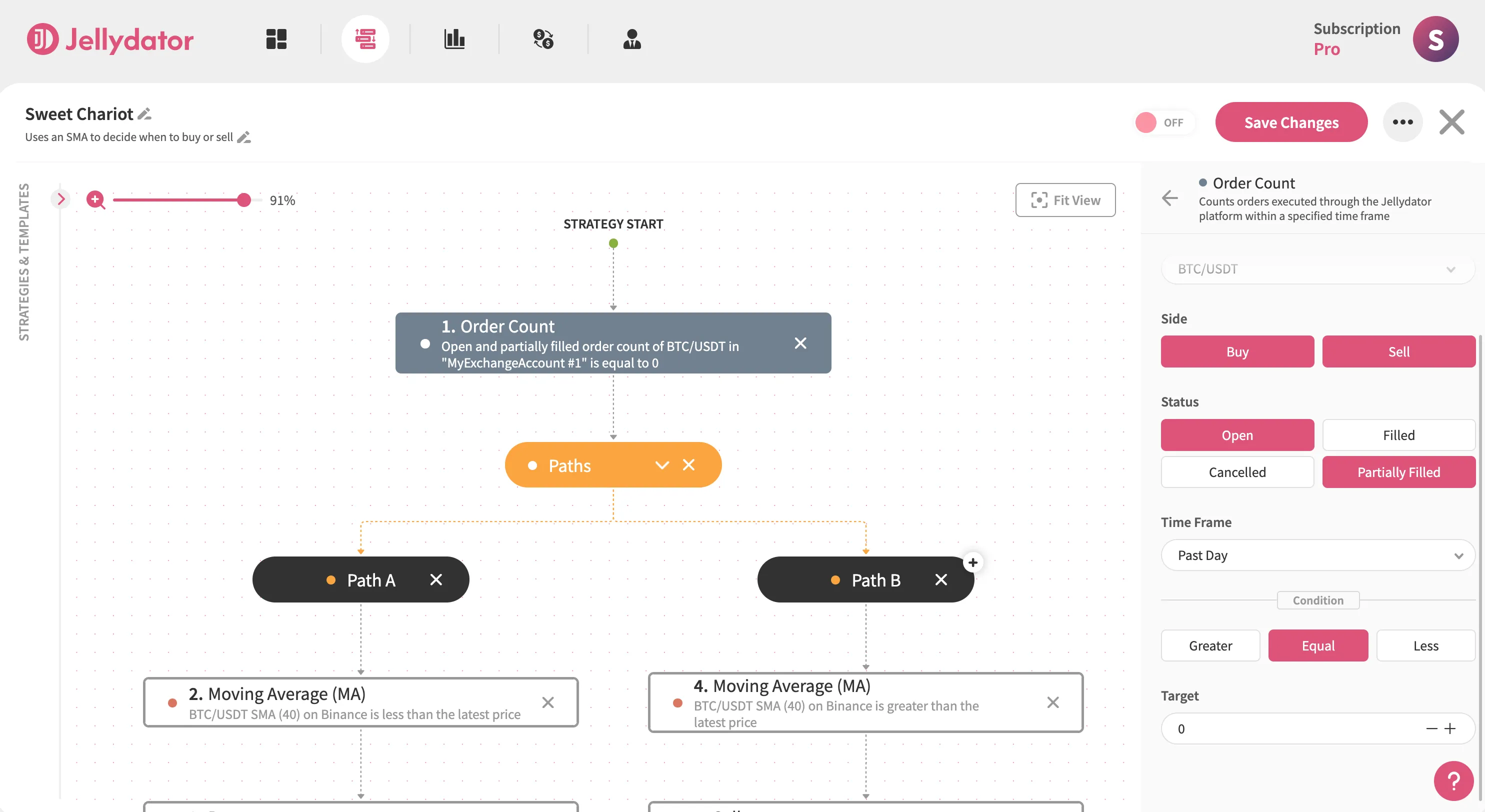This screenshot has width=1485, height=812.
Task: Click the 91% zoom value
Action: click(282, 200)
